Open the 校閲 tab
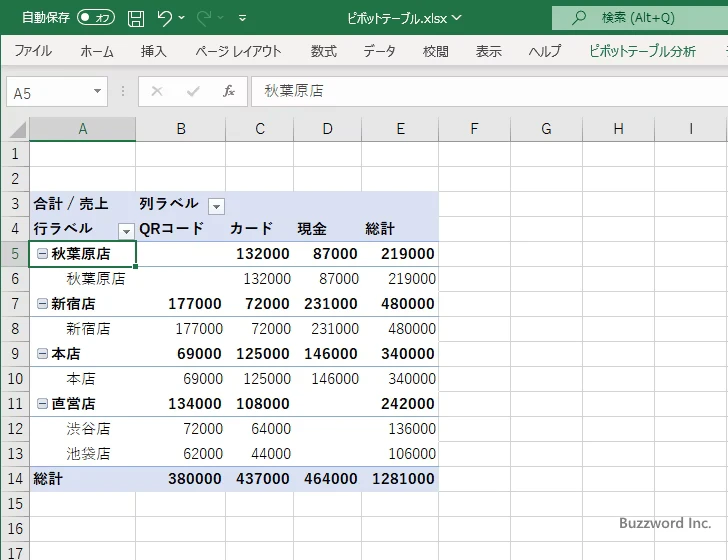728x560 pixels. pyautogui.click(x=436, y=51)
